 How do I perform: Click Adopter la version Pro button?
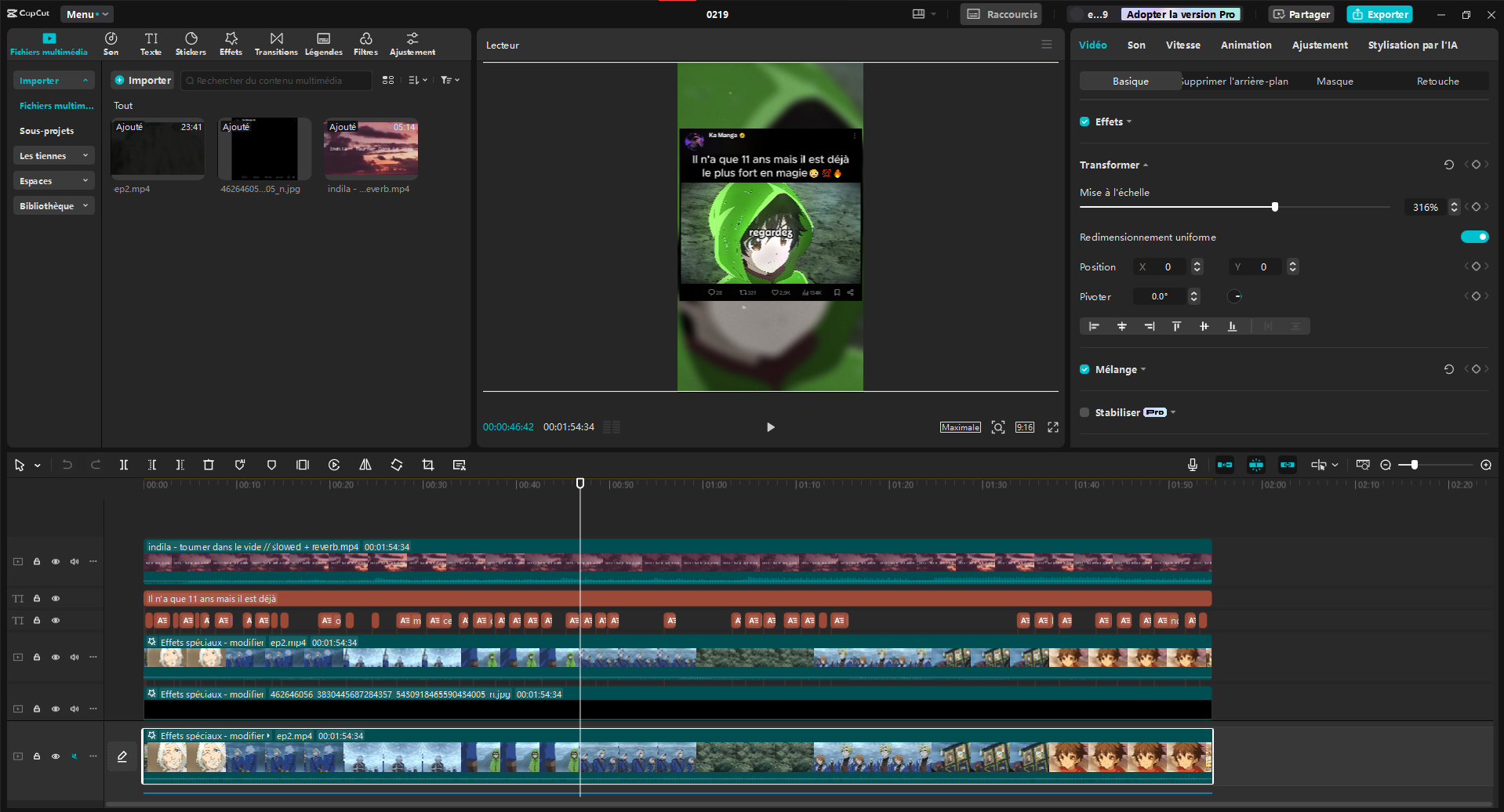pos(1180,14)
